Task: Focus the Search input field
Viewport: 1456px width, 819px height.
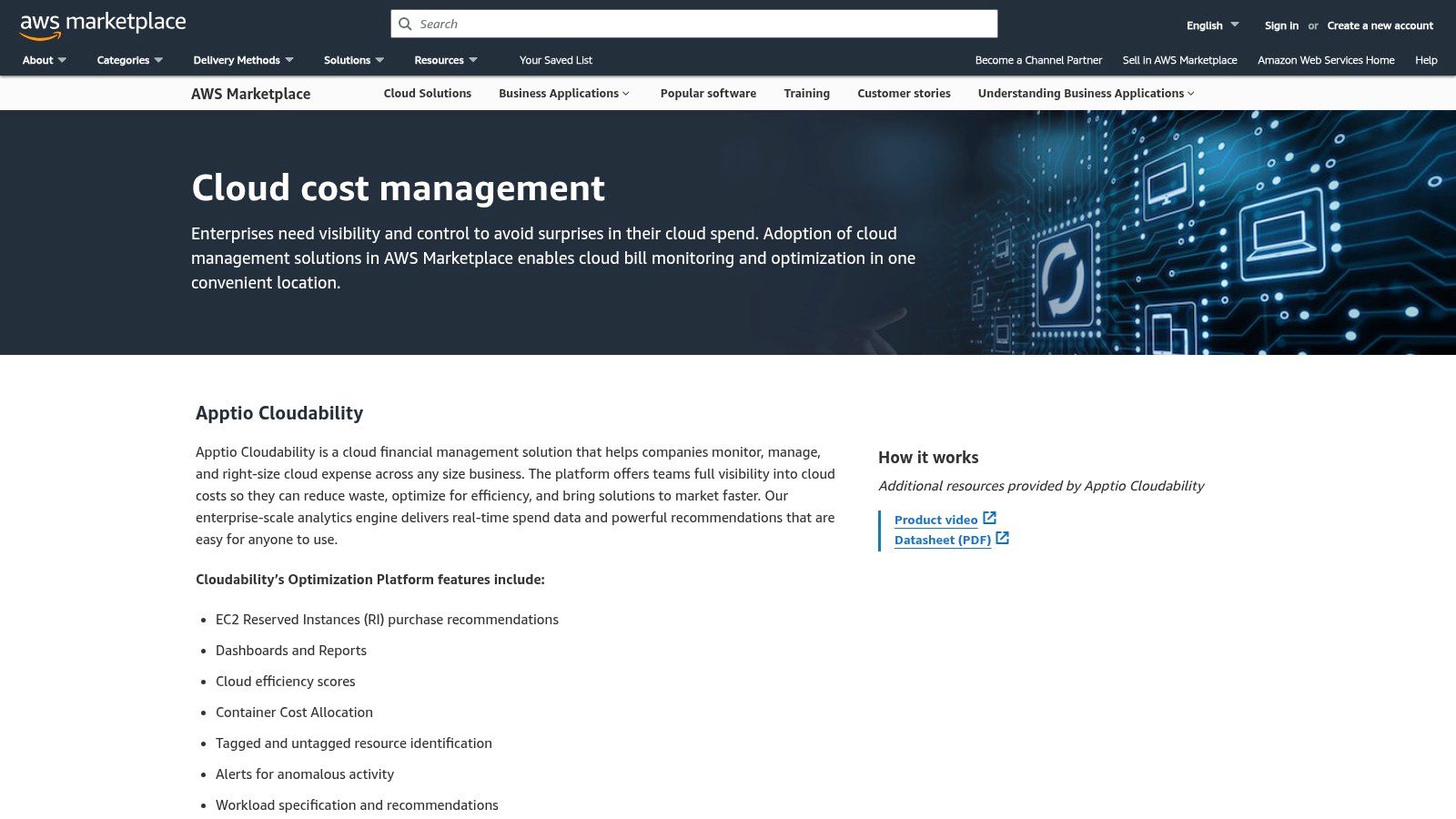Action: (x=694, y=24)
